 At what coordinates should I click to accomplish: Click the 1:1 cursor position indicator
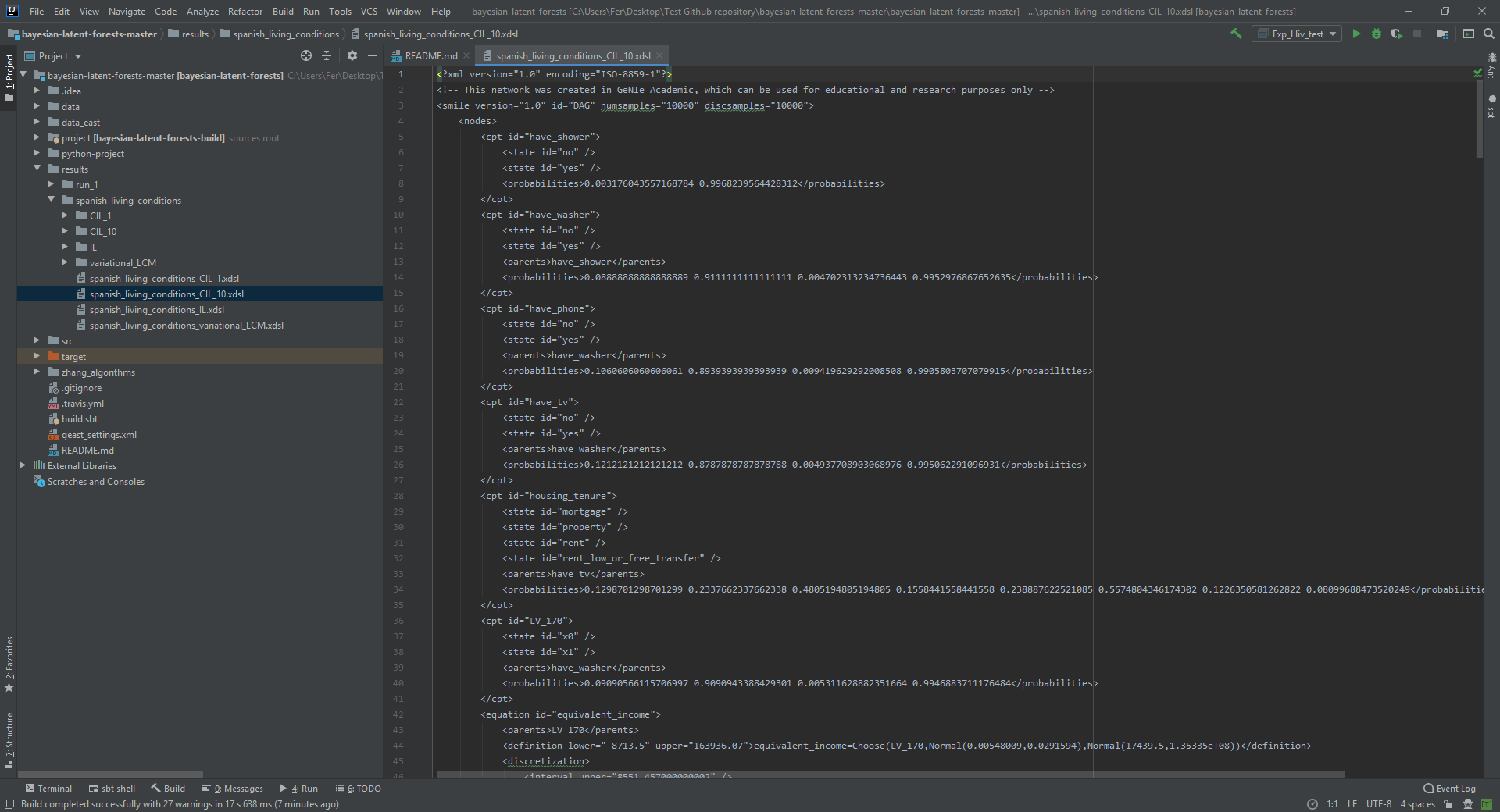(x=1332, y=804)
